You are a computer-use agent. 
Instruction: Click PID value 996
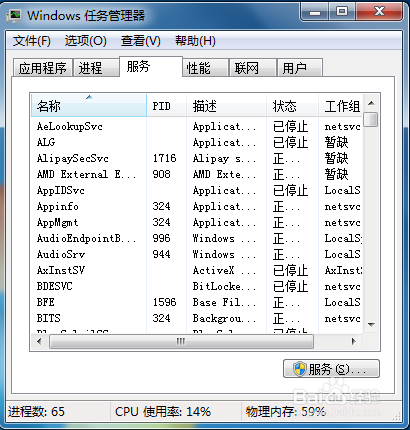[161, 238]
